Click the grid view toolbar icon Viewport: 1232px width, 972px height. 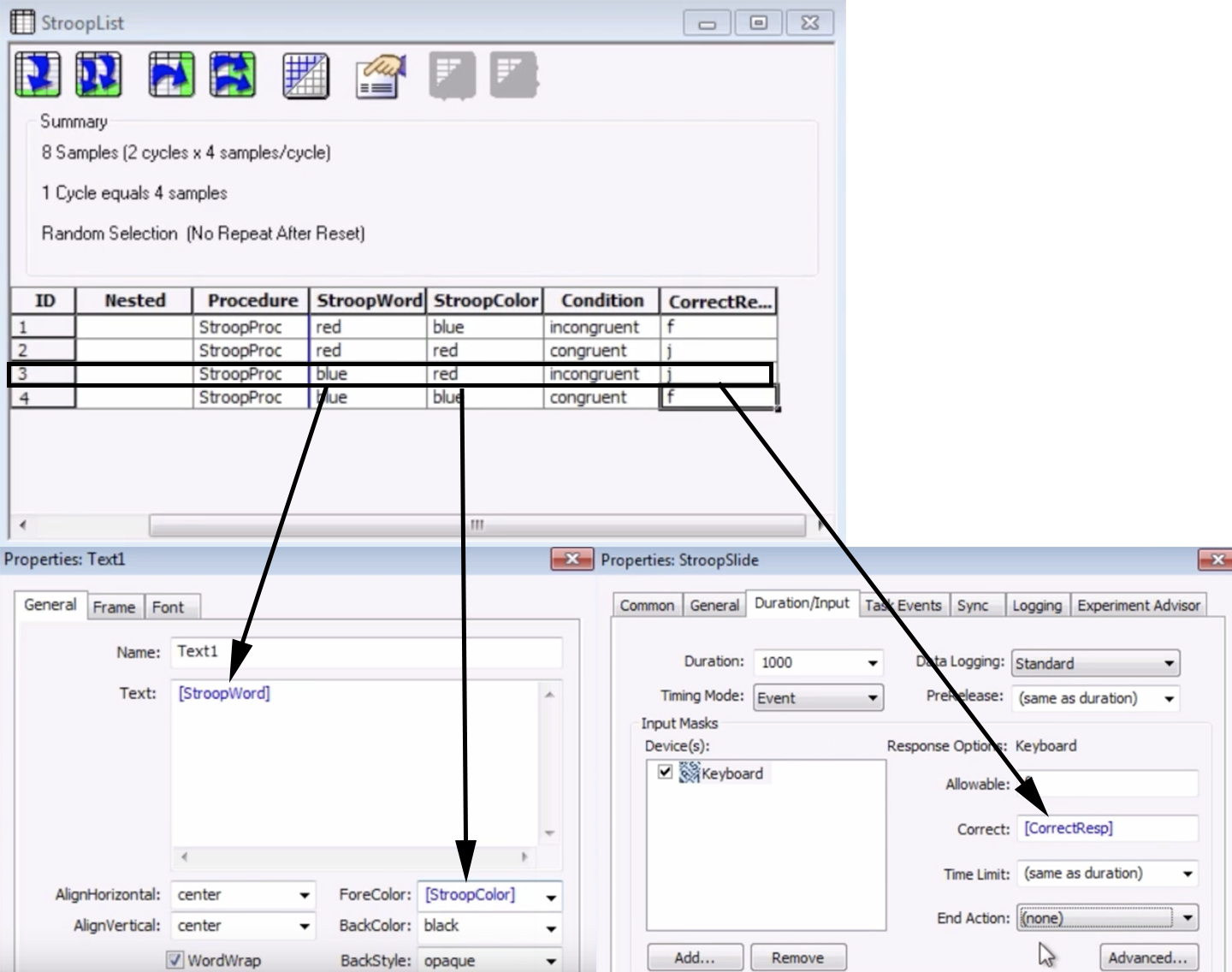(305, 75)
